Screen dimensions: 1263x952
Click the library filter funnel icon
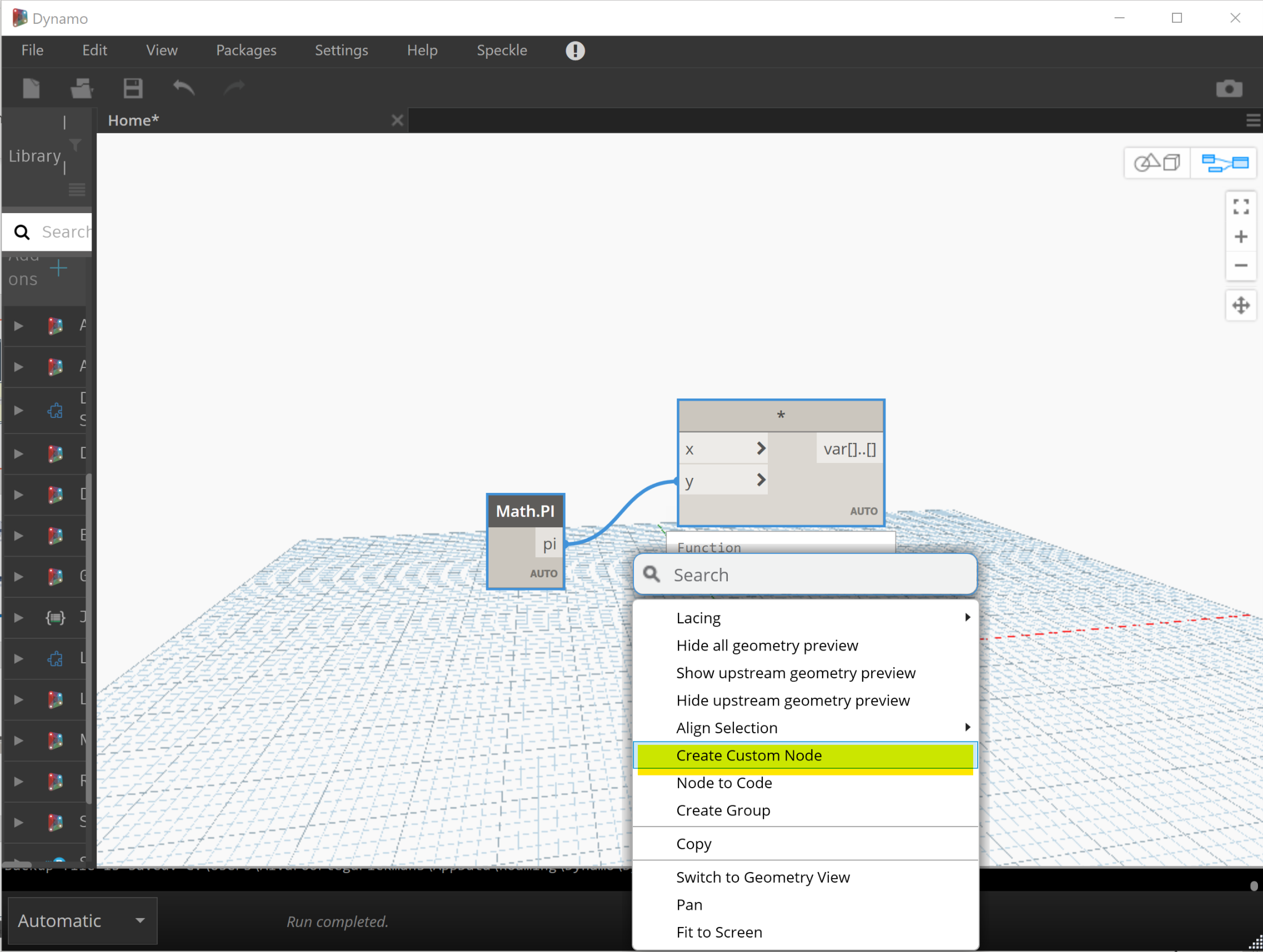[x=75, y=144]
